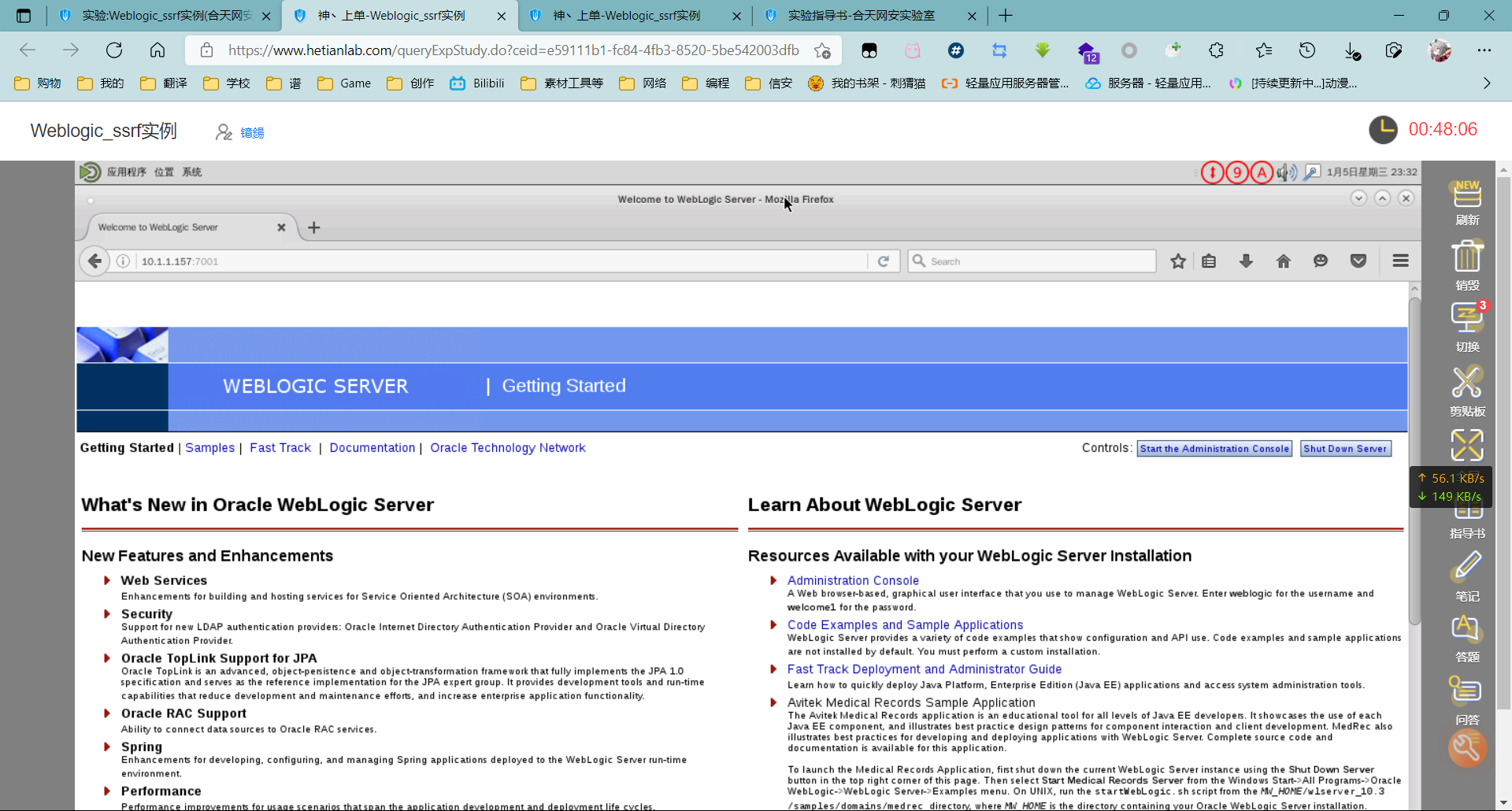Click Firefox window roll-down chevron button
Screen dimensions: 1512x811
[x=1358, y=198]
